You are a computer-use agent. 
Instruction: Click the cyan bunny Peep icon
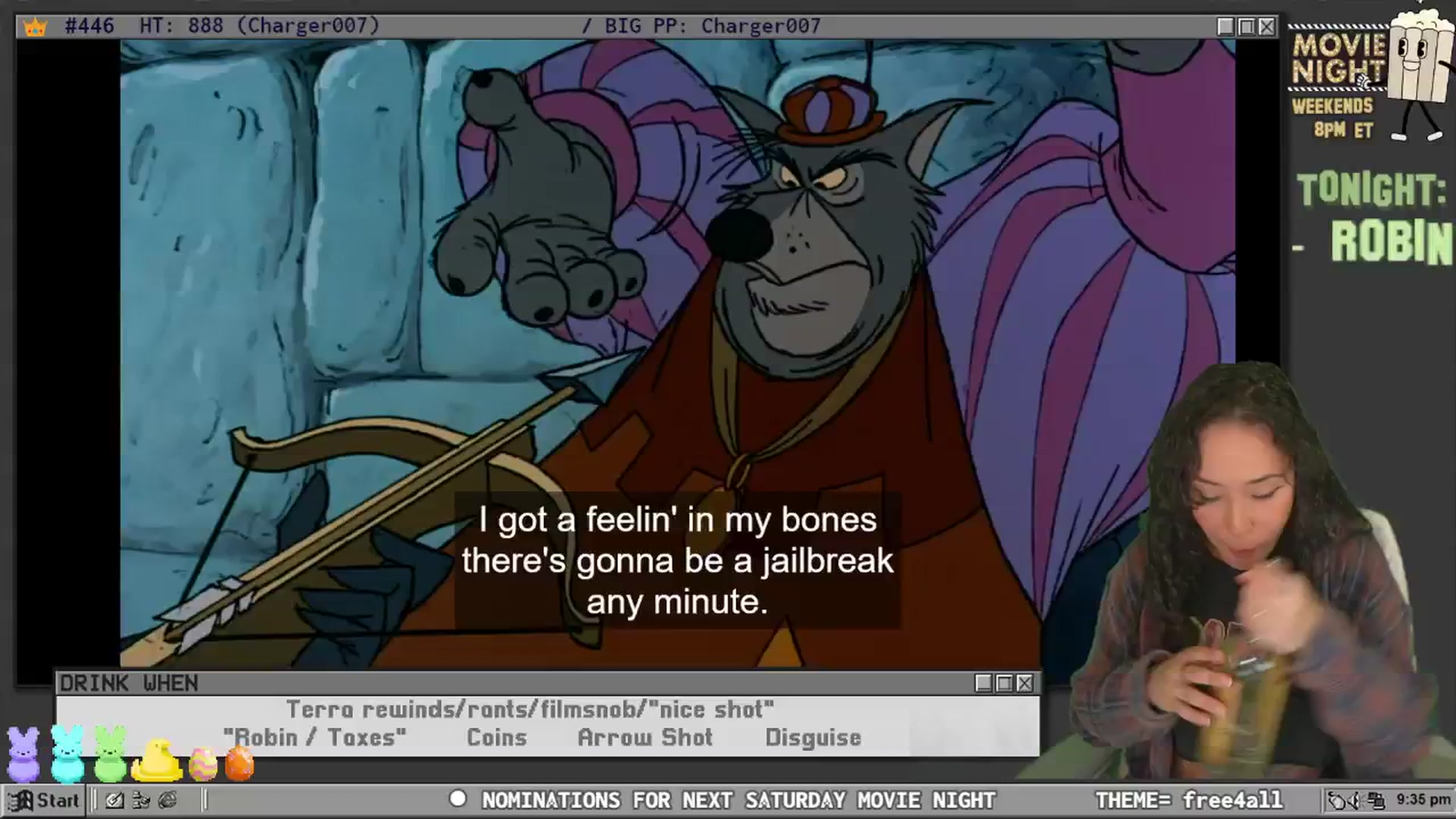pyautogui.click(x=67, y=754)
